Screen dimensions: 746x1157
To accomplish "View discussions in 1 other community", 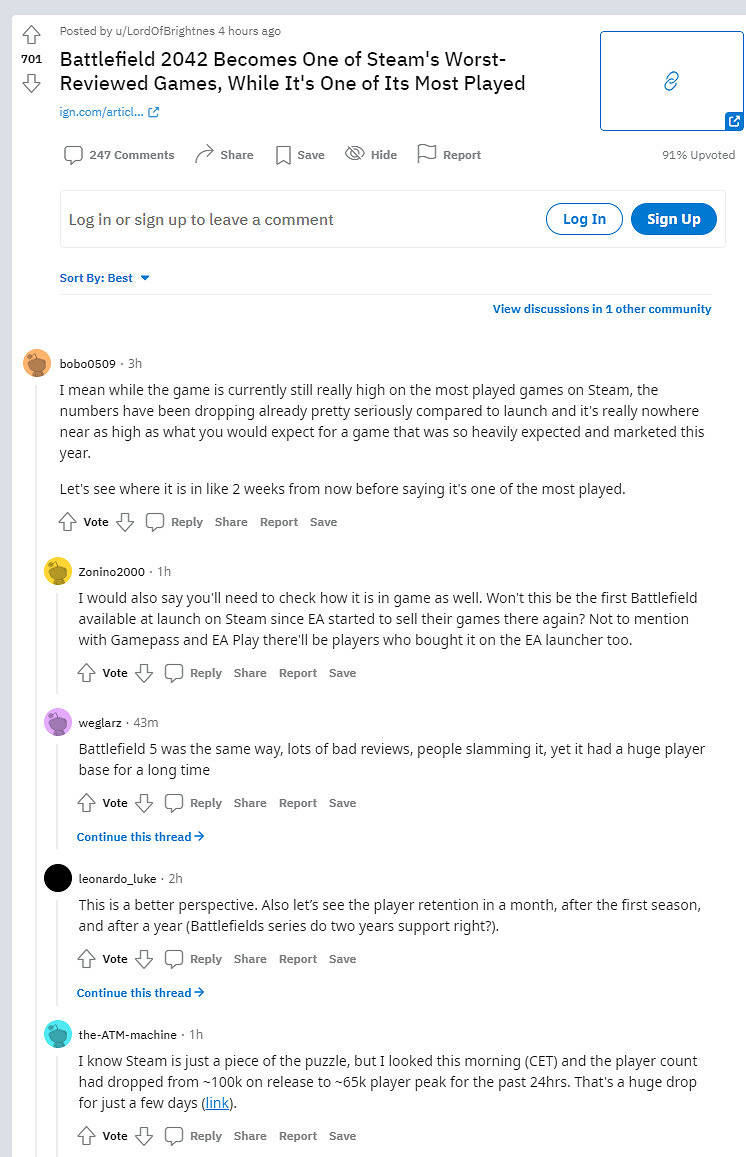I will coord(601,309).
